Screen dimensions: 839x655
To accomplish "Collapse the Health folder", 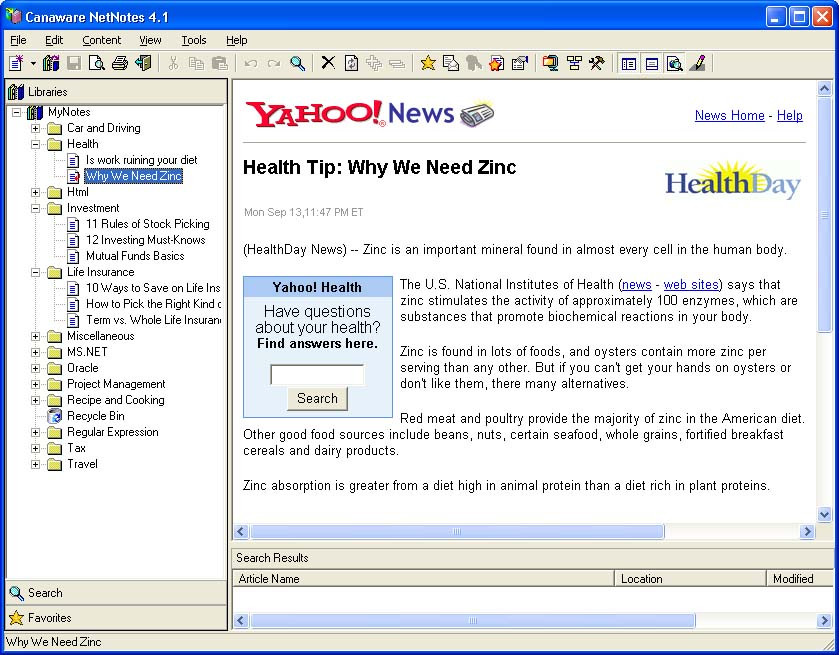I will coord(35,144).
